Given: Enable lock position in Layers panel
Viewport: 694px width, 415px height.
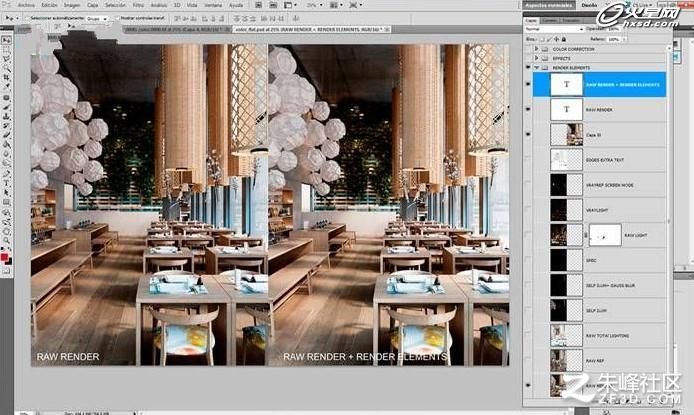Looking at the screenshot, I should pos(557,39).
